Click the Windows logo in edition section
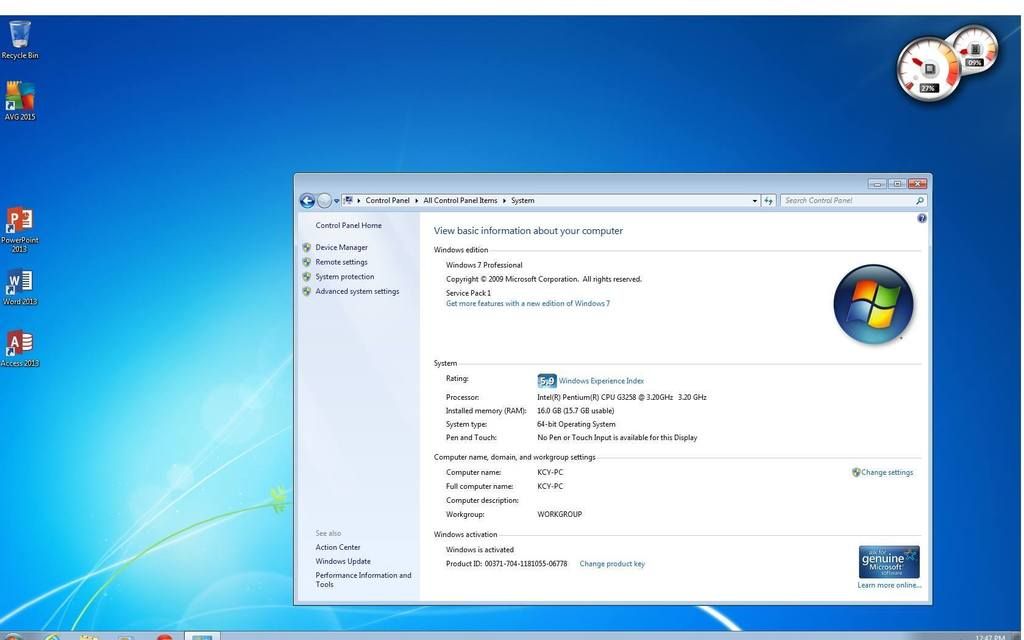Viewport: 1024px width, 640px height. pos(873,304)
